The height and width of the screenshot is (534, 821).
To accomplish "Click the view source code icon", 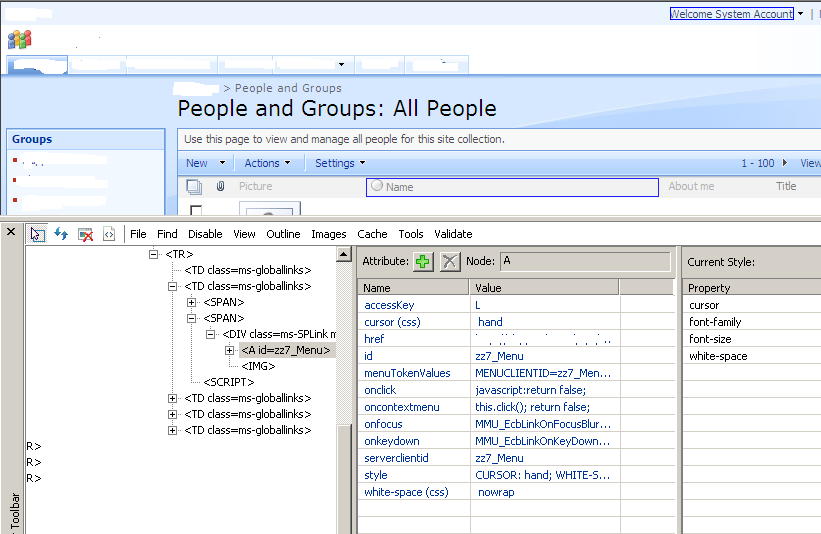I will pyautogui.click(x=109, y=234).
